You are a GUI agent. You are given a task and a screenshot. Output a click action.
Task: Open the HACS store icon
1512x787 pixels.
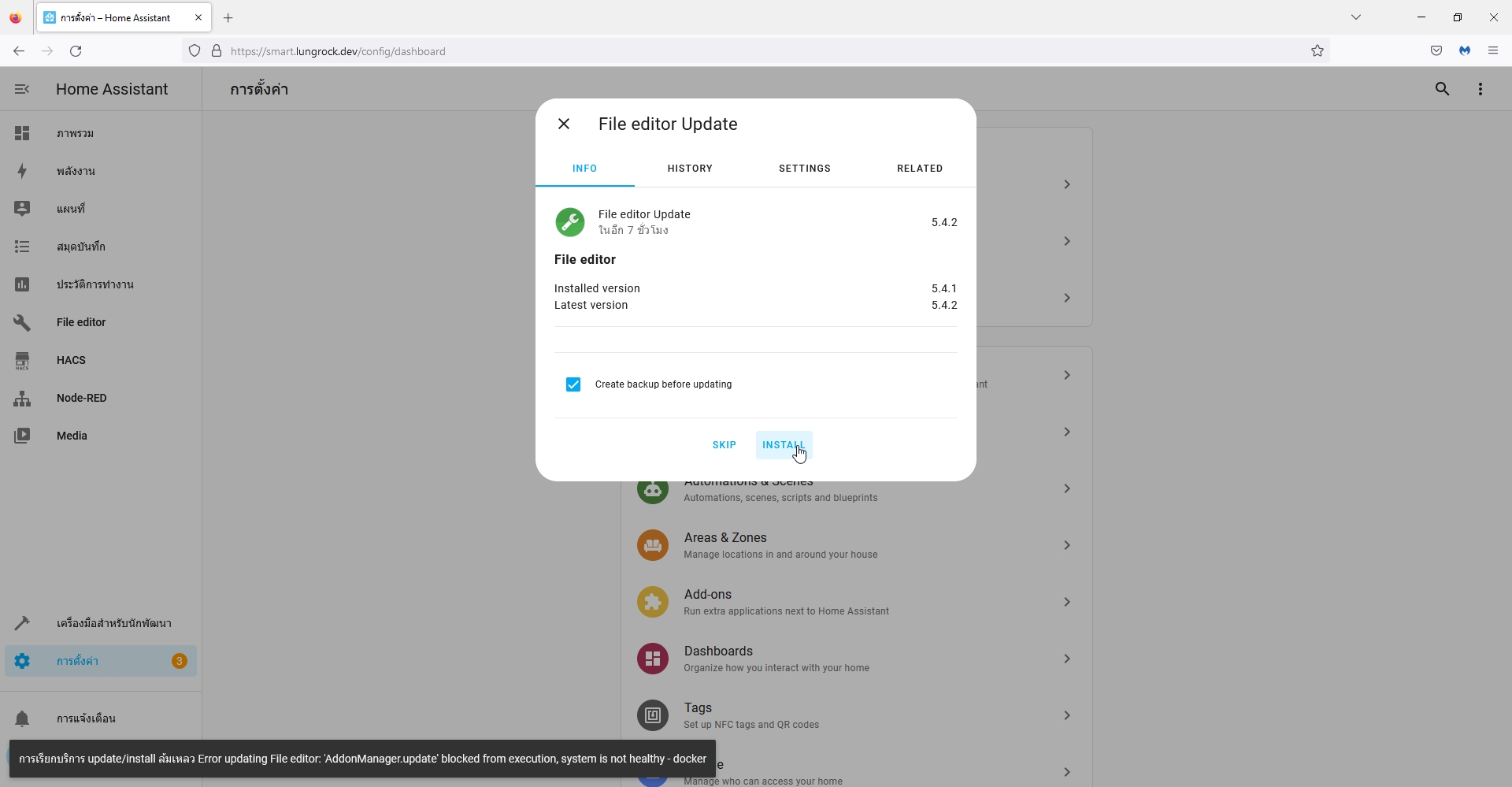point(22,360)
